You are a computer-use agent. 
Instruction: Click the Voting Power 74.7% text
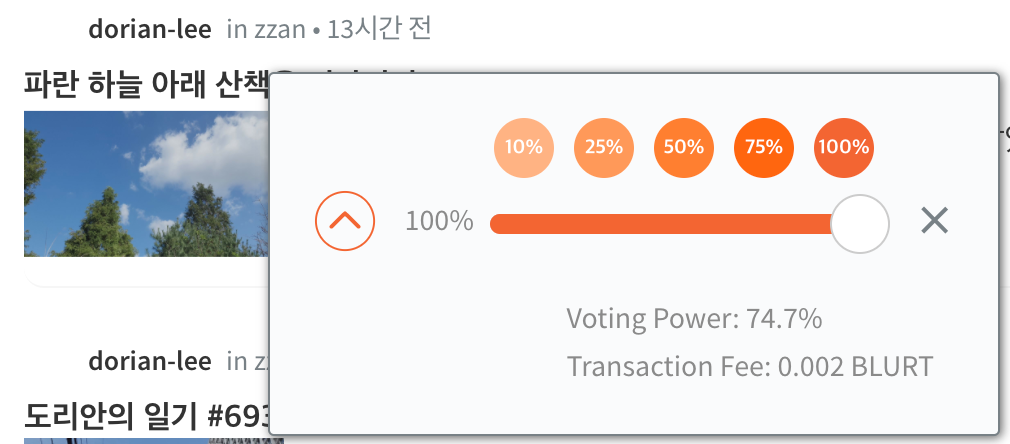tap(694, 318)
